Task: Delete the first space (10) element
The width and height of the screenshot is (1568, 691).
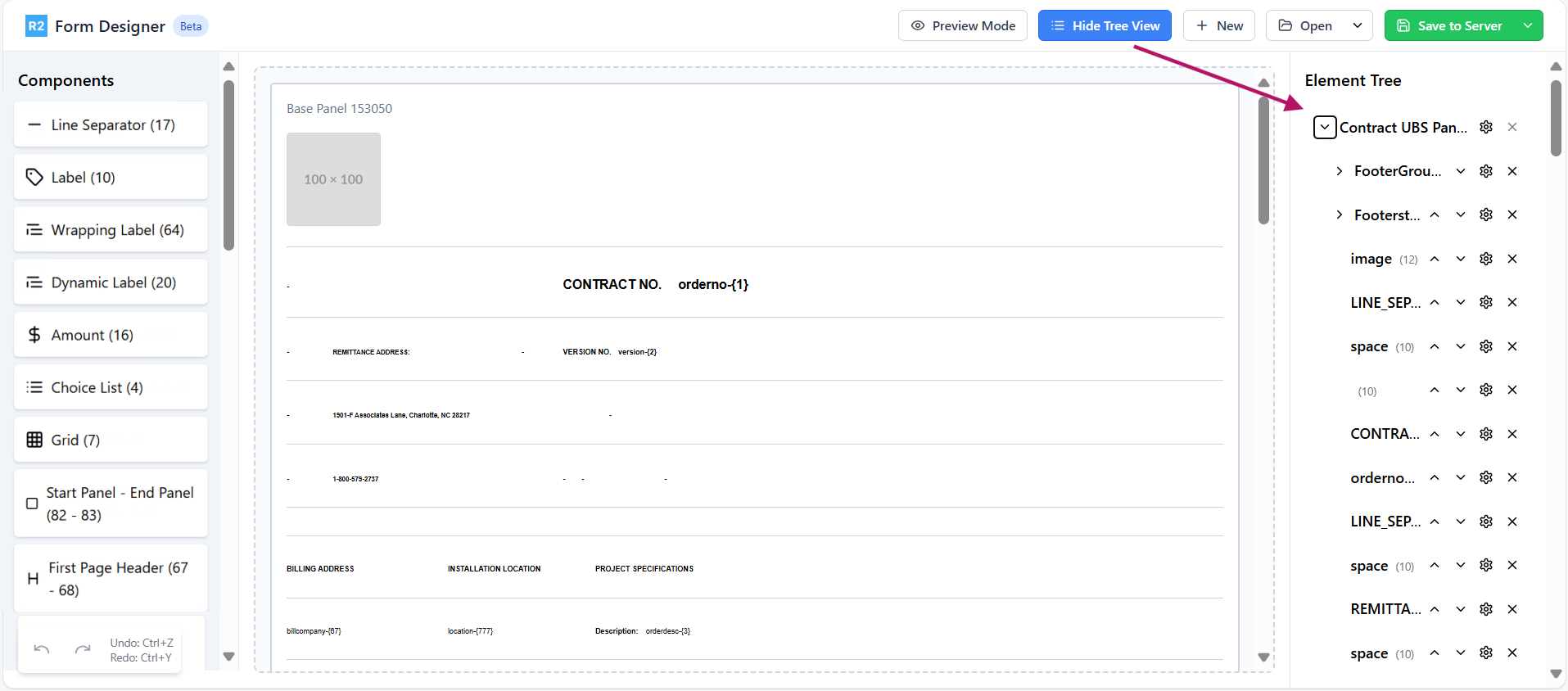Action: [x=1512, y=346]
